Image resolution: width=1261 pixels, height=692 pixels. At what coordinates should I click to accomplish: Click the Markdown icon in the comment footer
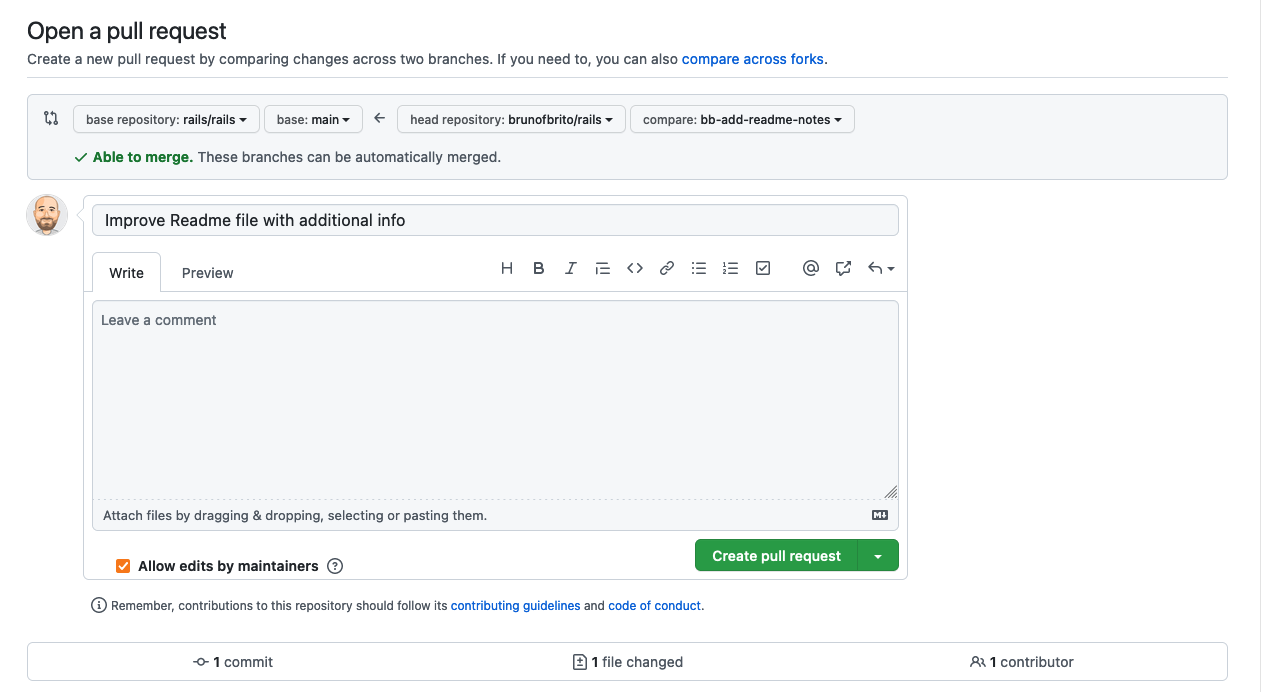pyautogui.click(x=879, y=514)
